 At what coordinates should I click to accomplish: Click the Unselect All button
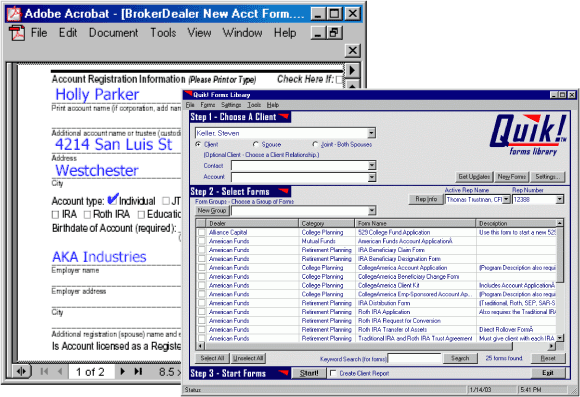point(248,358)
